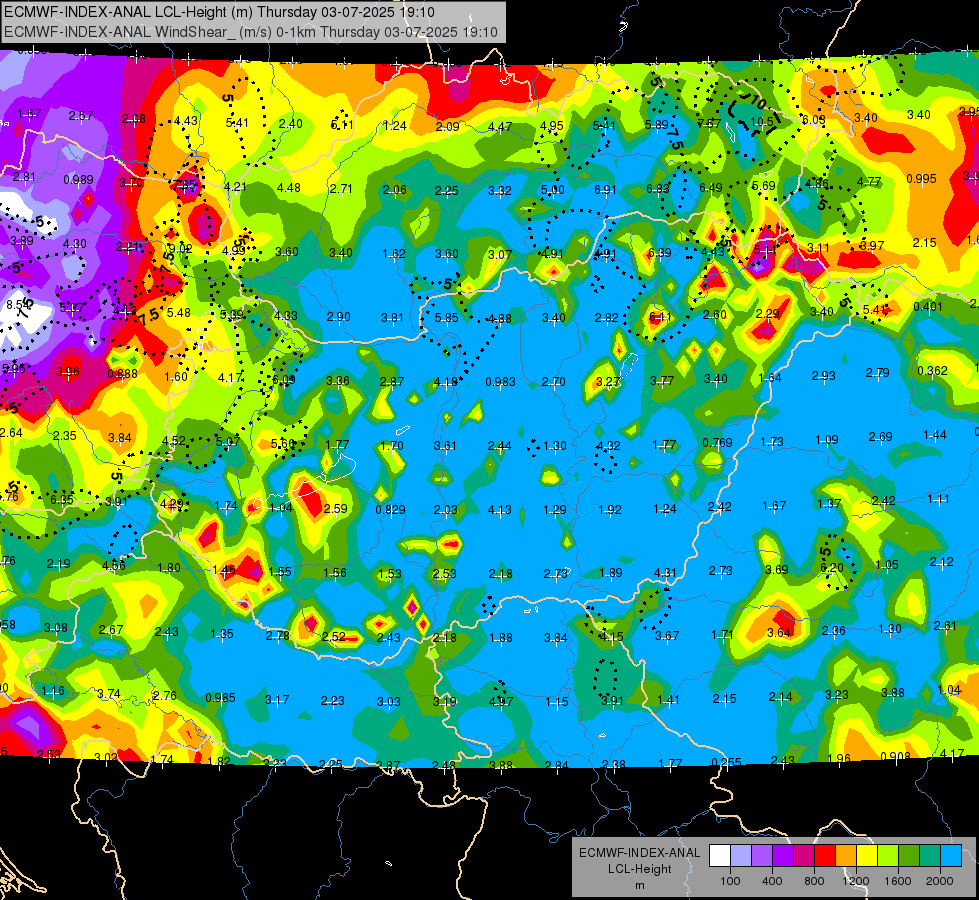Click the wind shear value 0.362

tap(932, 370)
